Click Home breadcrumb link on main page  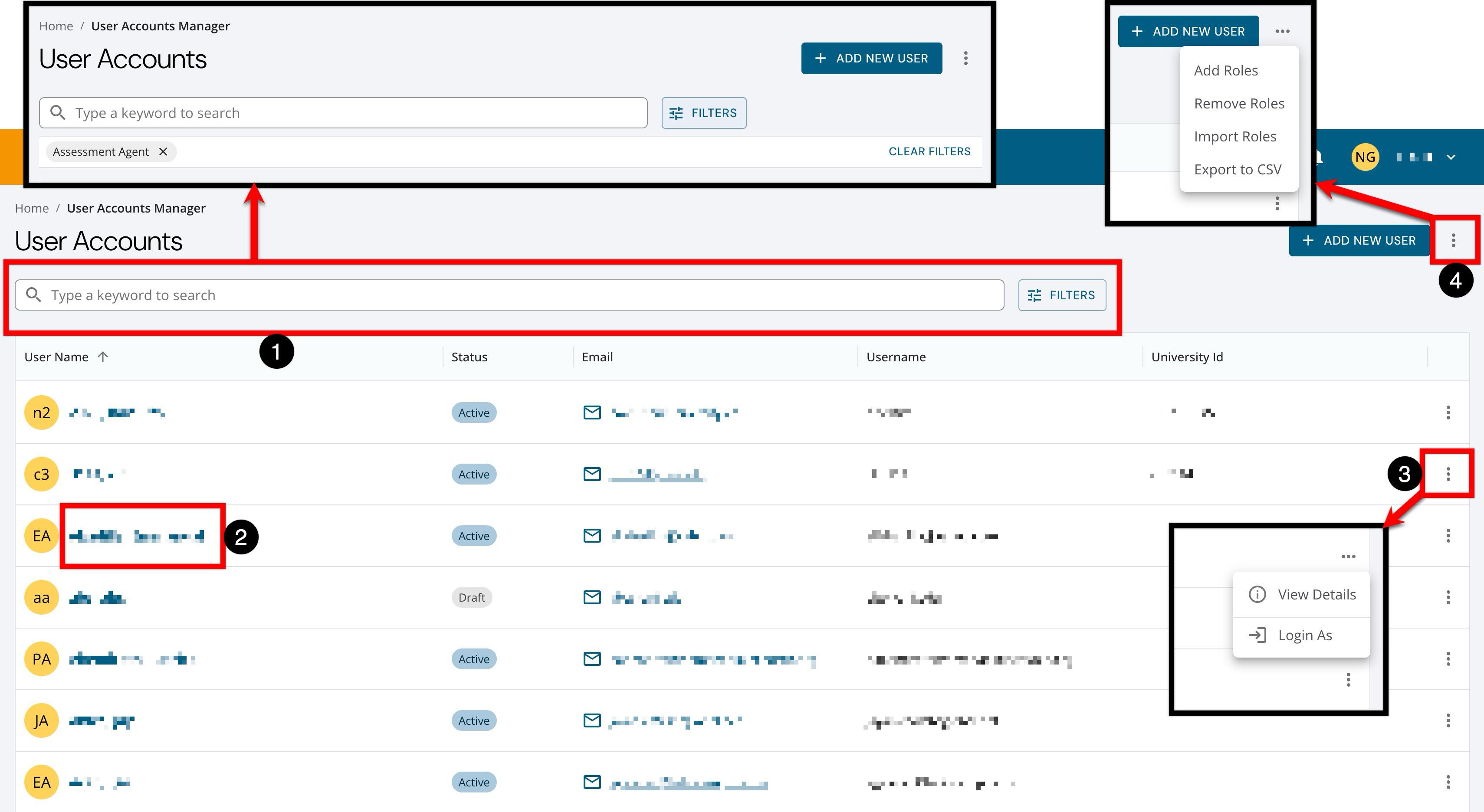click(32, 208)
